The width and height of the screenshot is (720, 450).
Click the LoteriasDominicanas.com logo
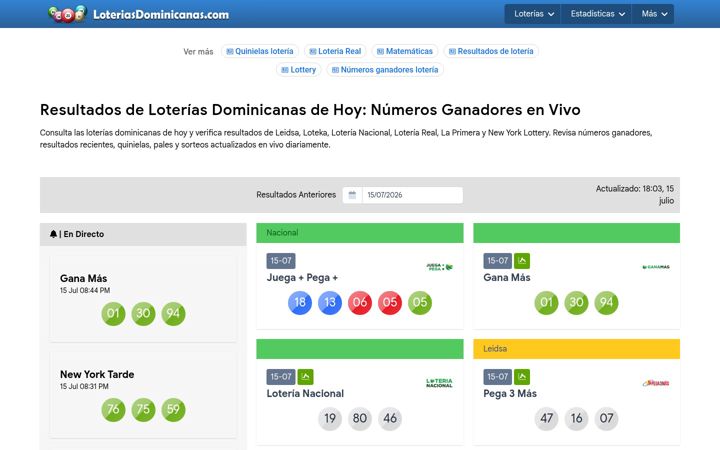click(139, 14)
